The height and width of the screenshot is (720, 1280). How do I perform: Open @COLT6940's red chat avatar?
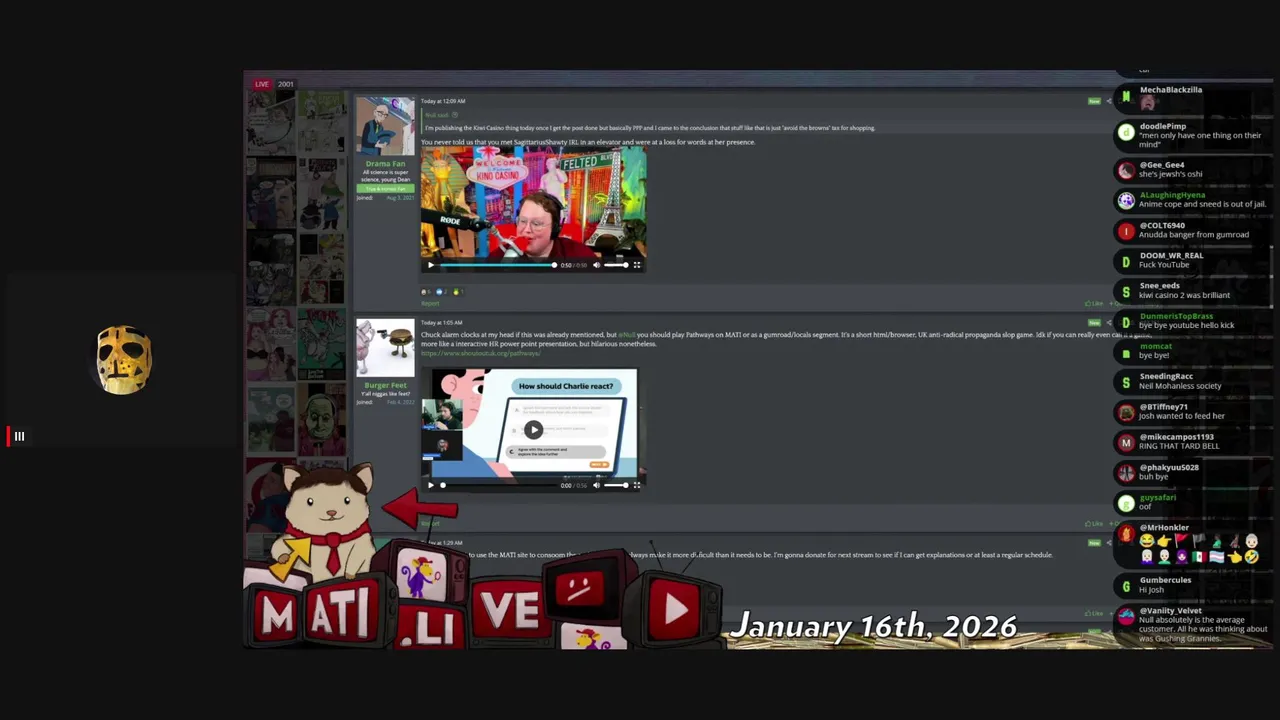1126,231
